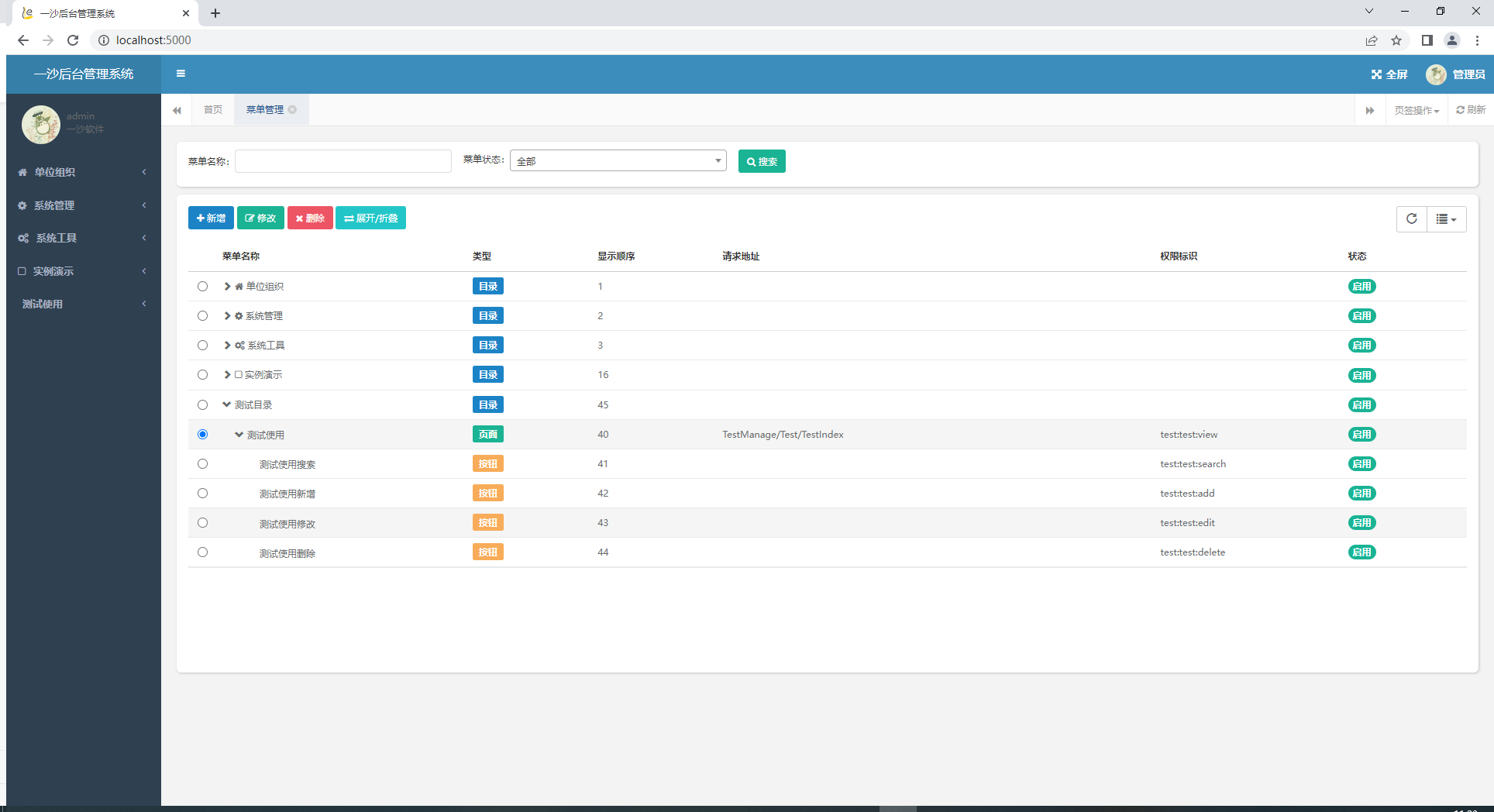
Task: Select the radio button for 测试目录 row
Action: [x=202, y=404]
